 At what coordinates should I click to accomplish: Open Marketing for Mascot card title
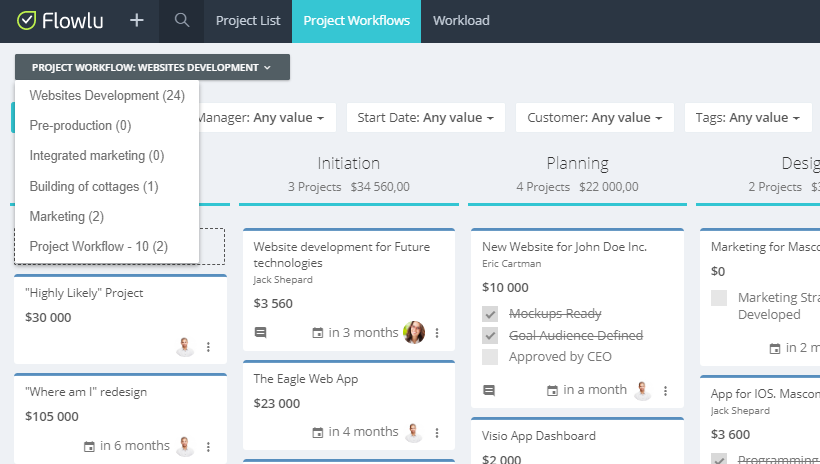(765, 246)
